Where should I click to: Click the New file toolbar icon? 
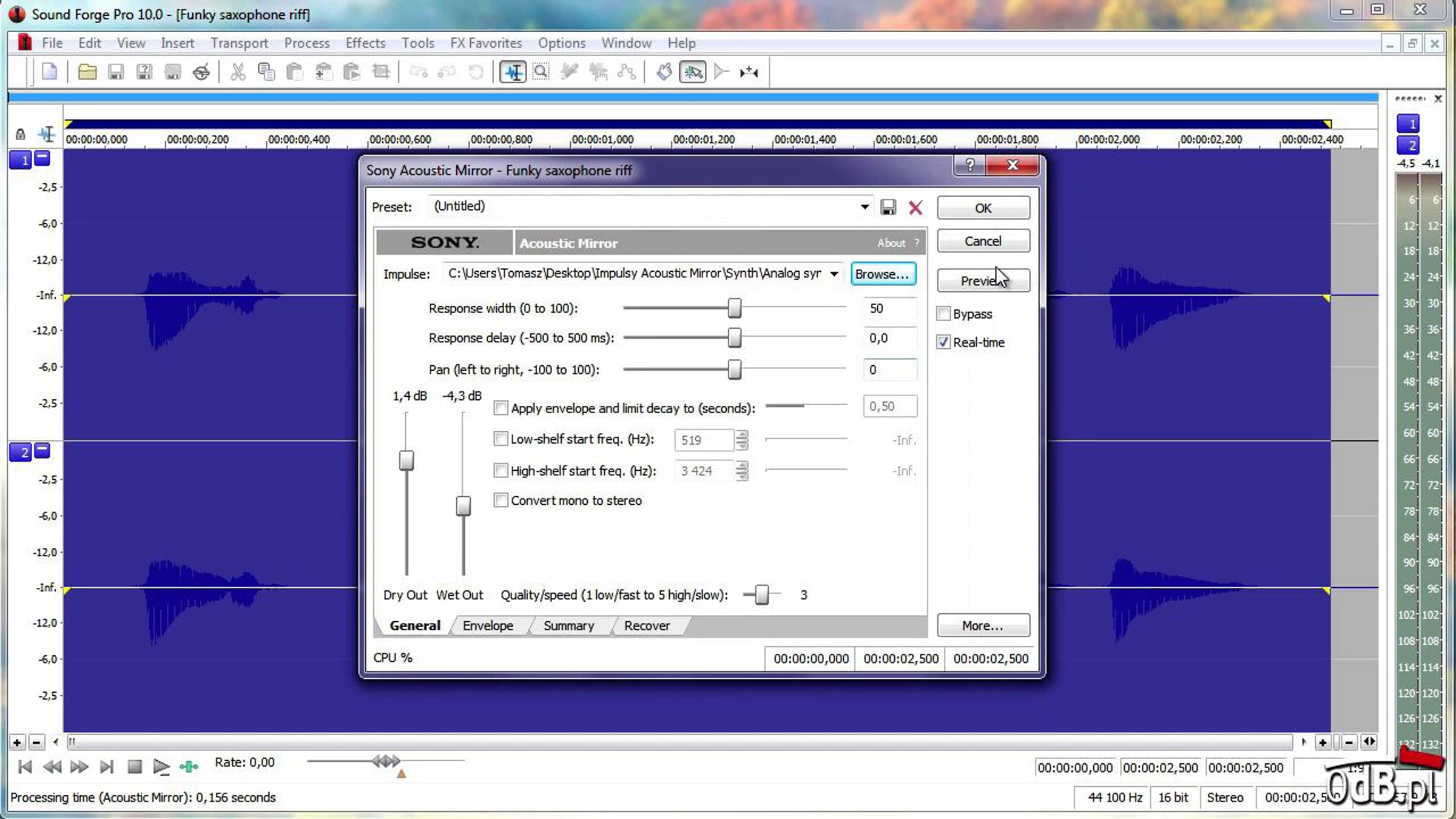click(x=49, y=72)
